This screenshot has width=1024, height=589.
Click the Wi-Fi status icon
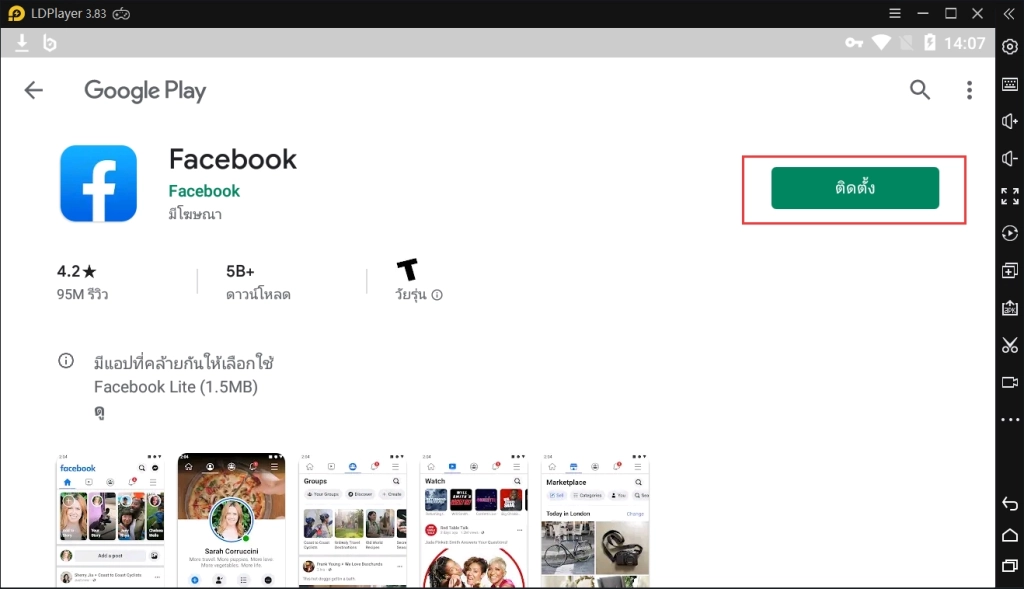(881, 42)
